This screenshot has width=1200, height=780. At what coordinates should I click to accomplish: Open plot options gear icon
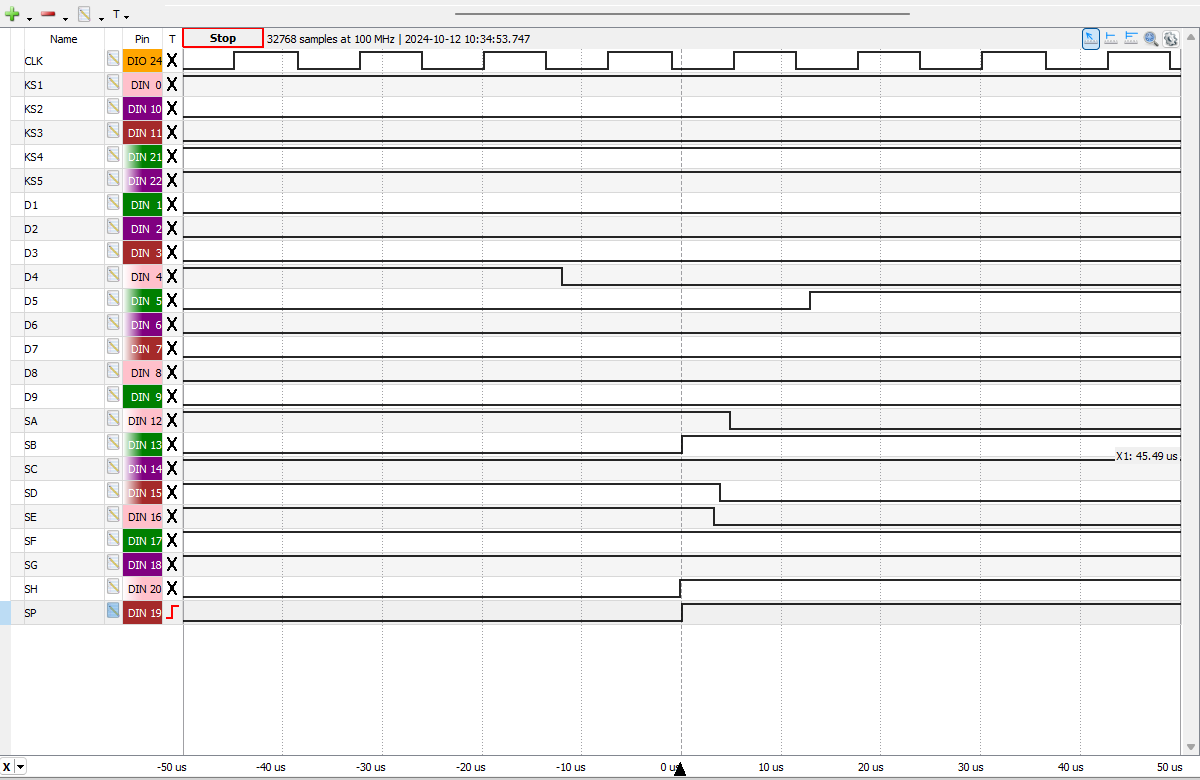1171,38
